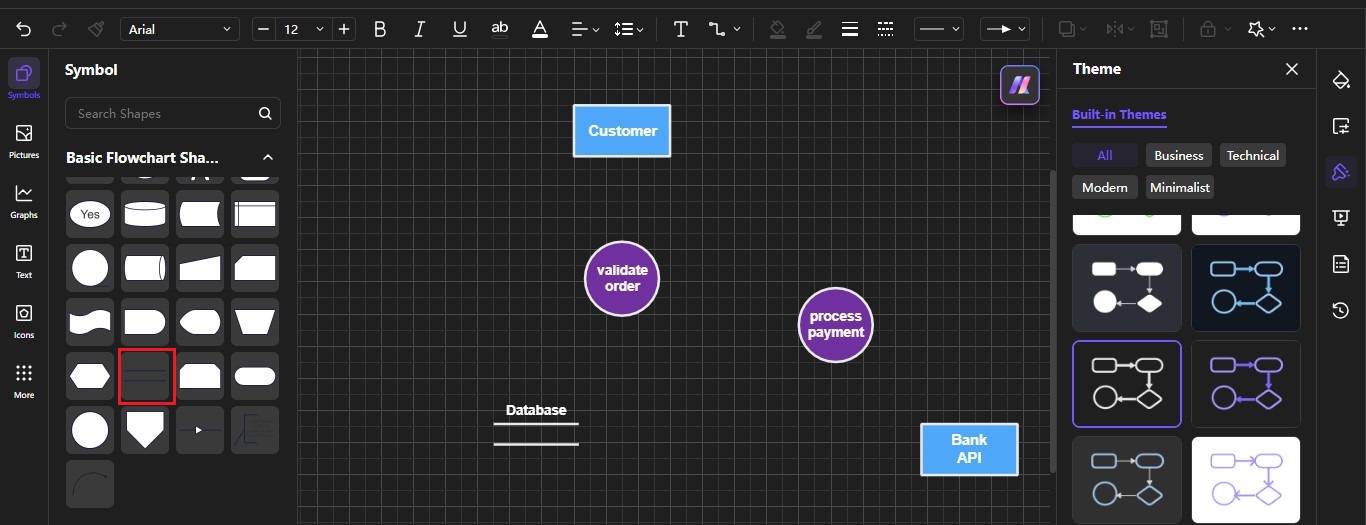Toggle strikethrough ab formatting
Viewport: 1366px width, 525px height.
(x=500, y=28)
